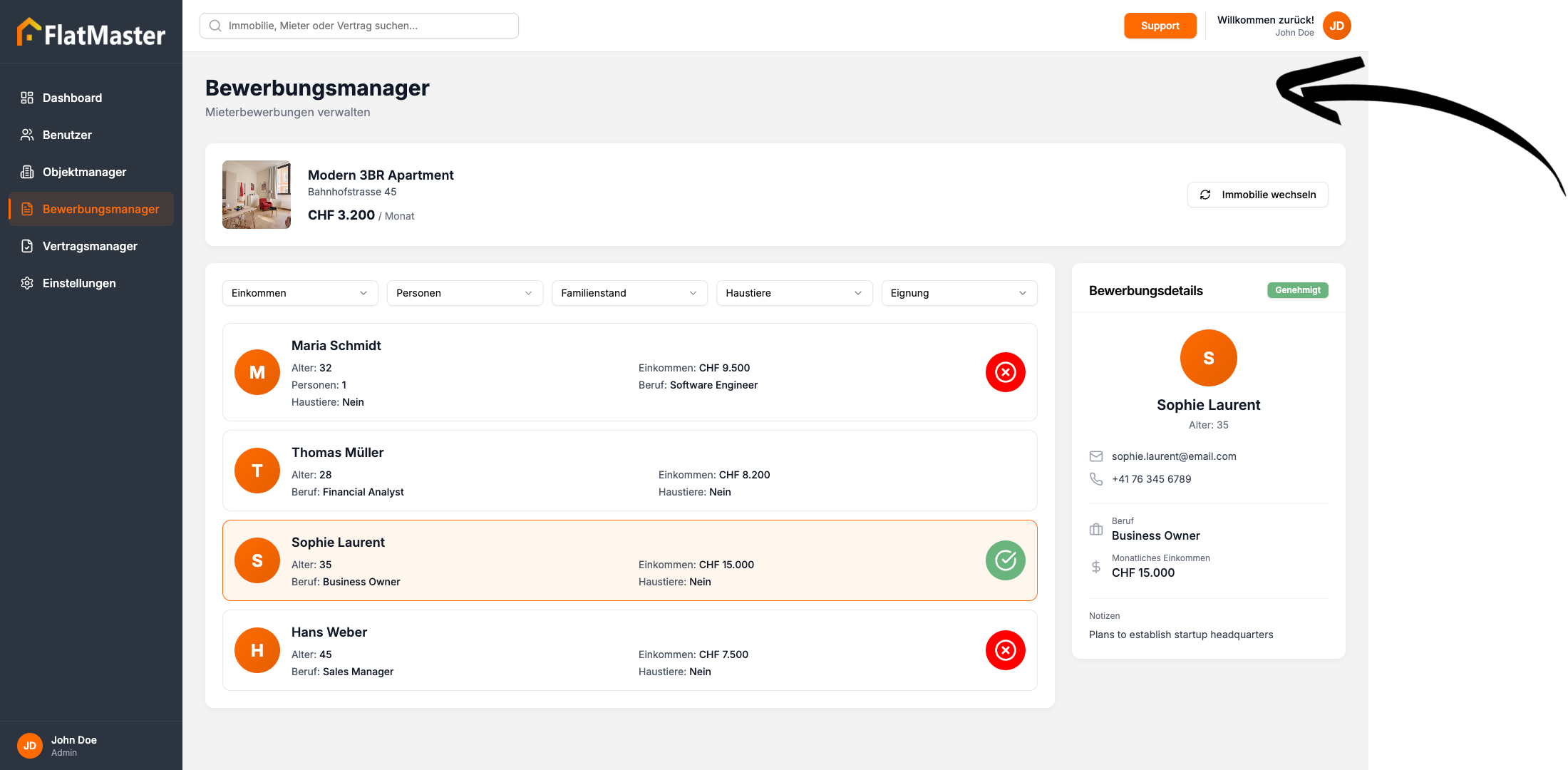1568x770 pixels.
Task: Click the email envelope icon in Bewerbungsdetails
Action: coord(1096,456)
